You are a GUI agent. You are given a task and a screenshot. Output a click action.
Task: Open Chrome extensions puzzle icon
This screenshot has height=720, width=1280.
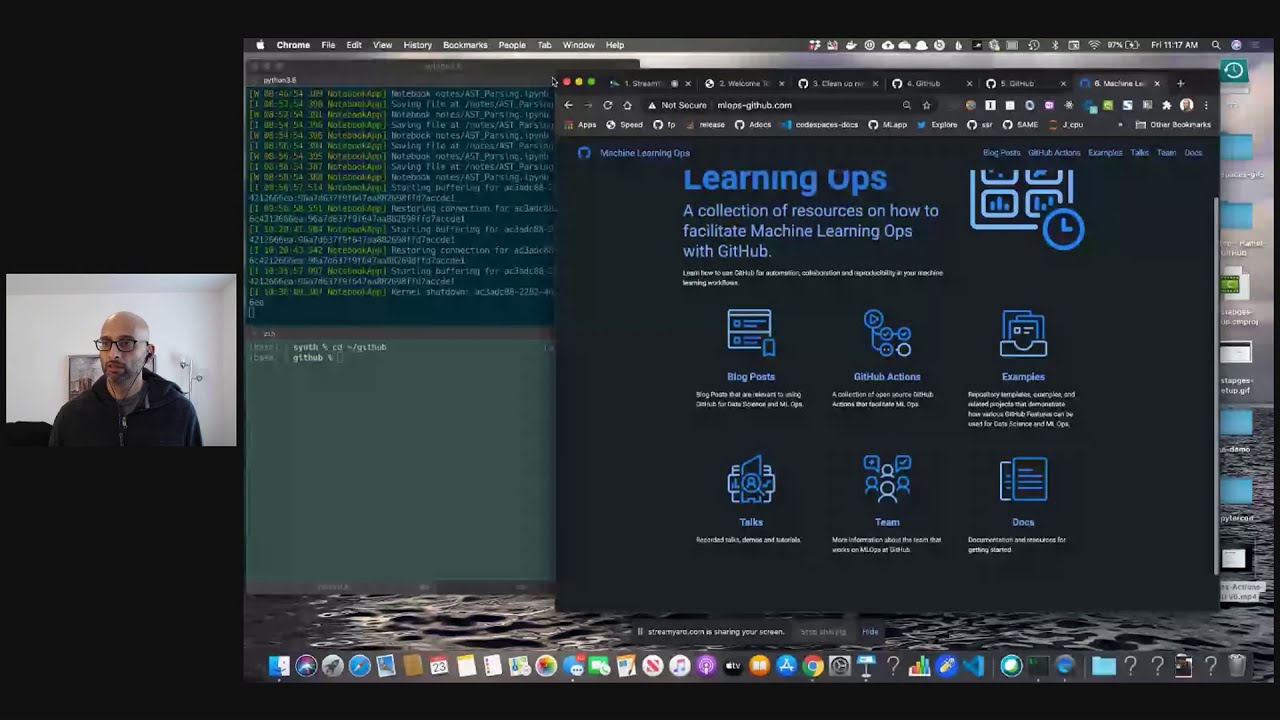point(1166,105)
